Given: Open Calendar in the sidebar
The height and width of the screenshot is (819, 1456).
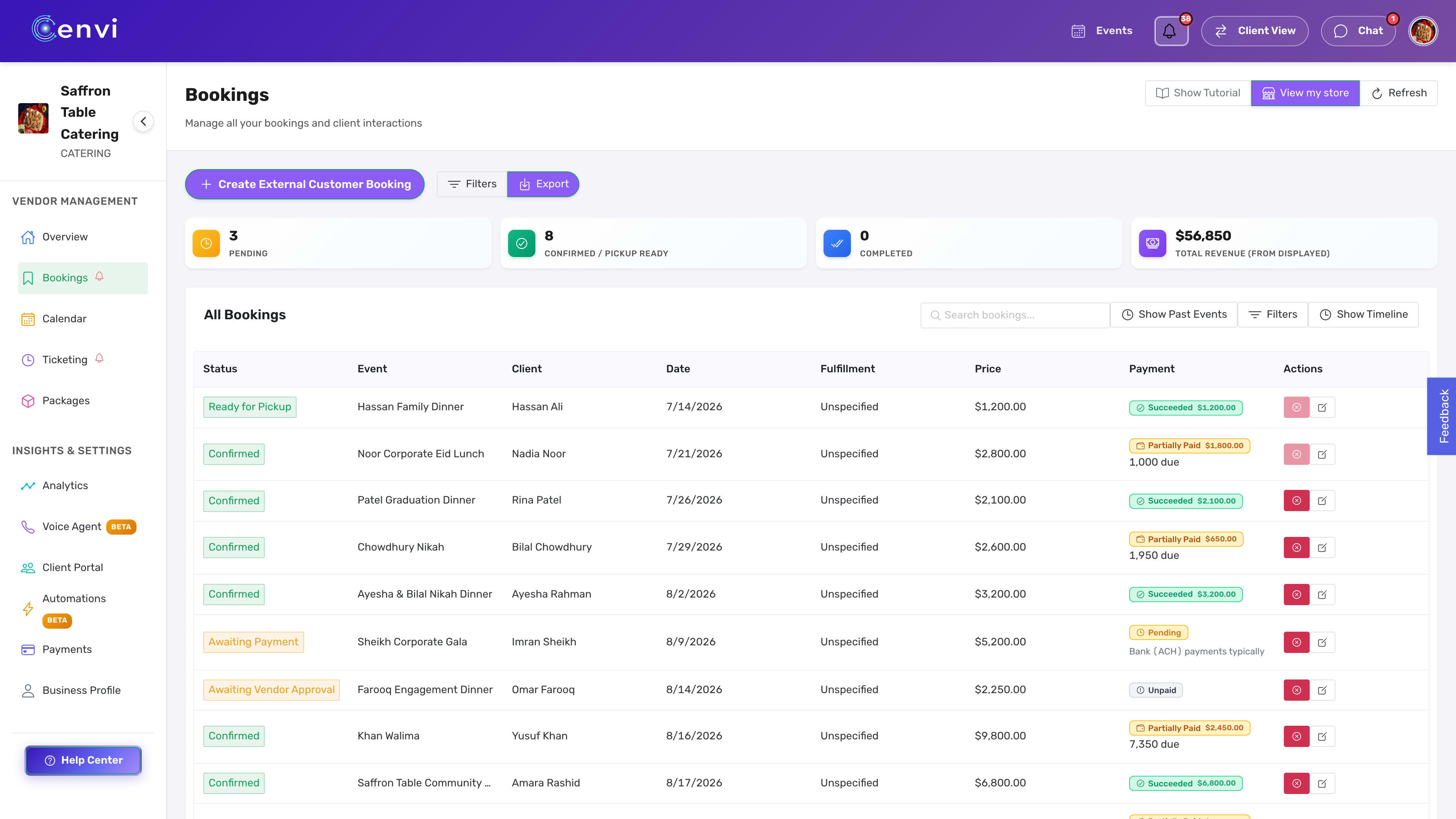Looking at the screenshot, I should coord(83,319).
